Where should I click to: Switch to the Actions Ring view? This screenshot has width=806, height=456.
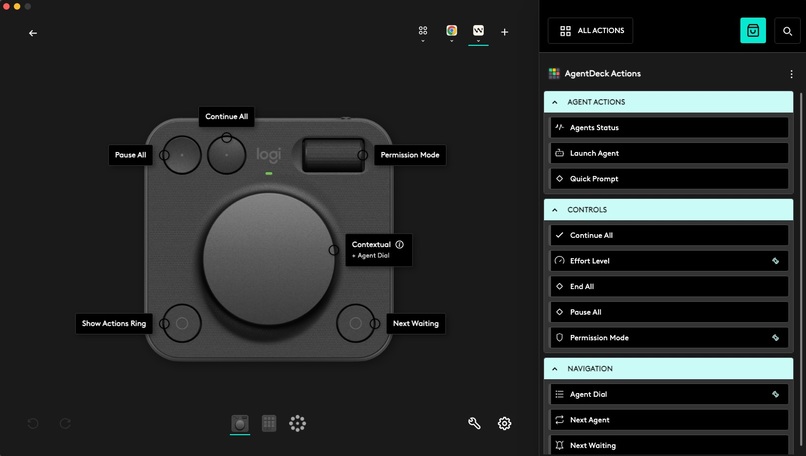coord(297,423)
